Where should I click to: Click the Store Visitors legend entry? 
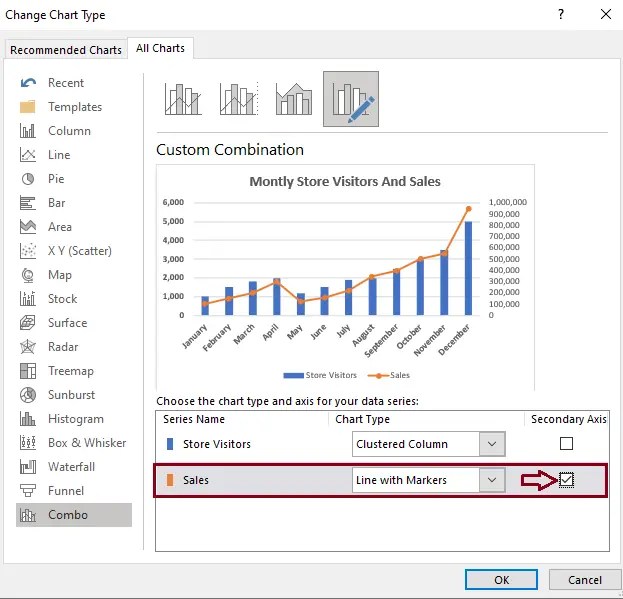click(x=320, y=375)
